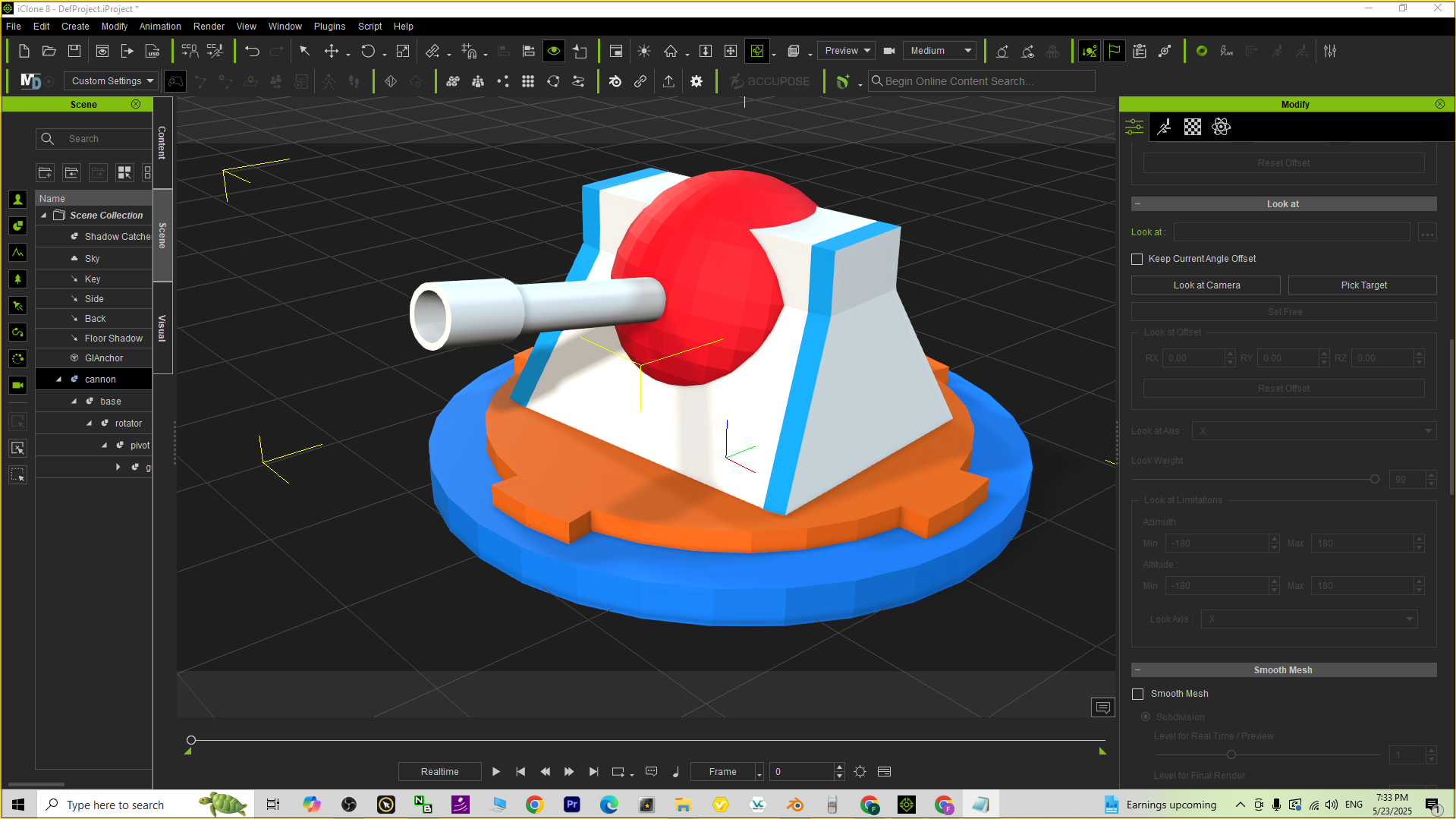Click the green record circle icon
This screenshot has height=819, width=1456.
pos(1202,51)
